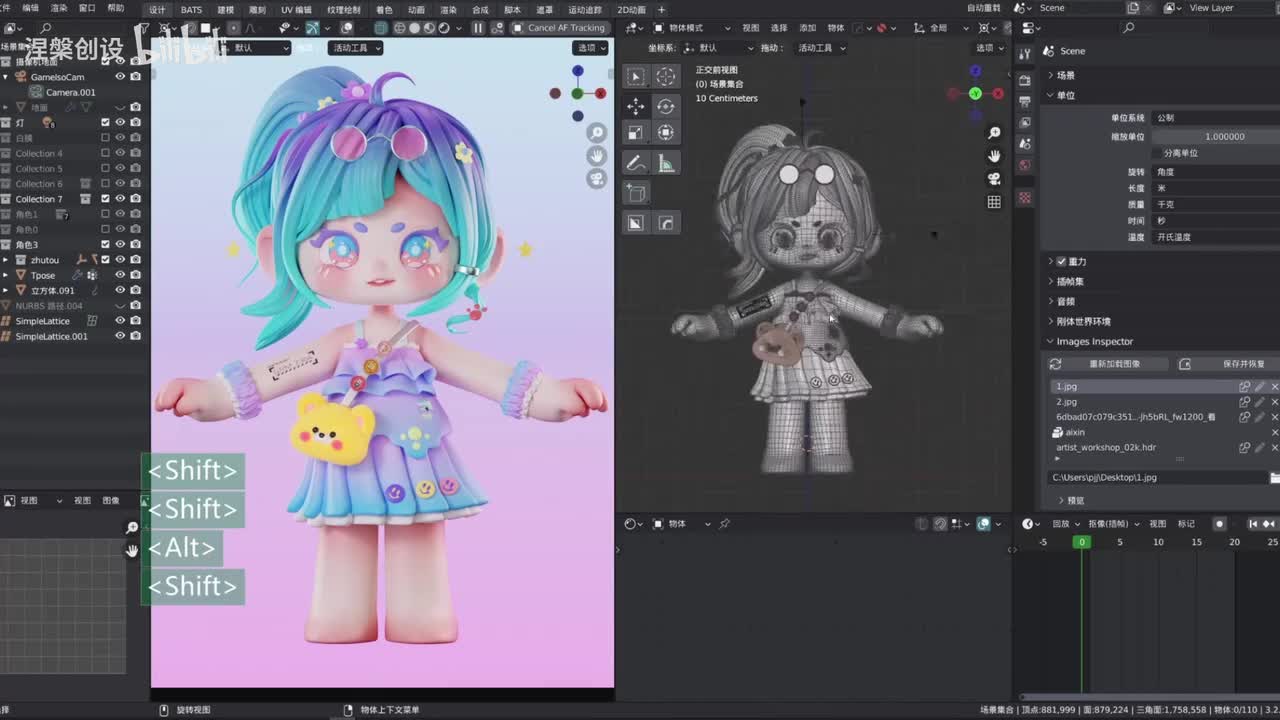The height and width of the screenshot is (720, 1280).
Task: Switch perspective/orthographic grid icon in right viewport
Action: [x=994, y=202]
